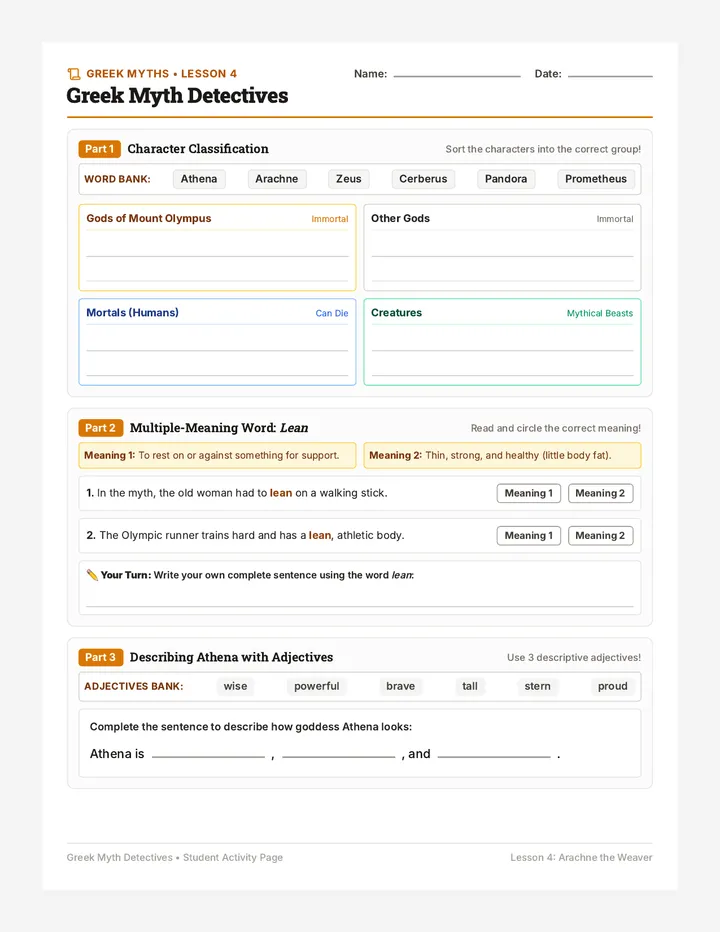
Task: Pick the adjective stern from the bank
Action: [x=537, y=686]
